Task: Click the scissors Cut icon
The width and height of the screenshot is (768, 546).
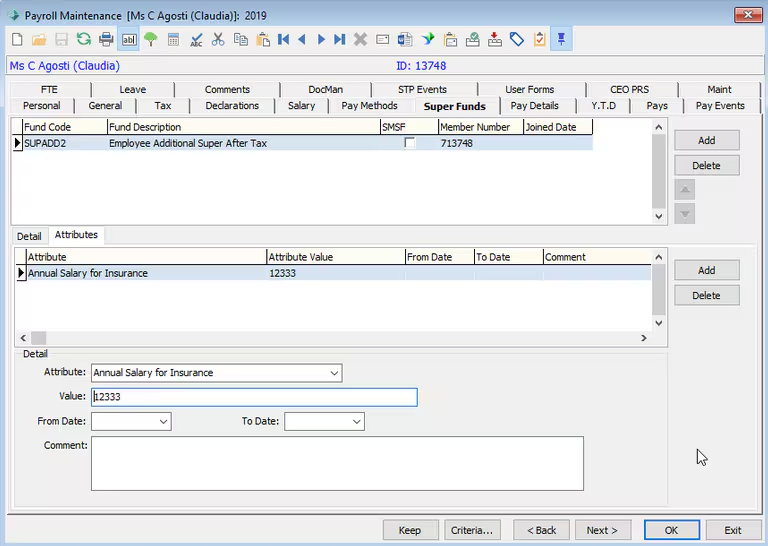Action: point(218,39)
